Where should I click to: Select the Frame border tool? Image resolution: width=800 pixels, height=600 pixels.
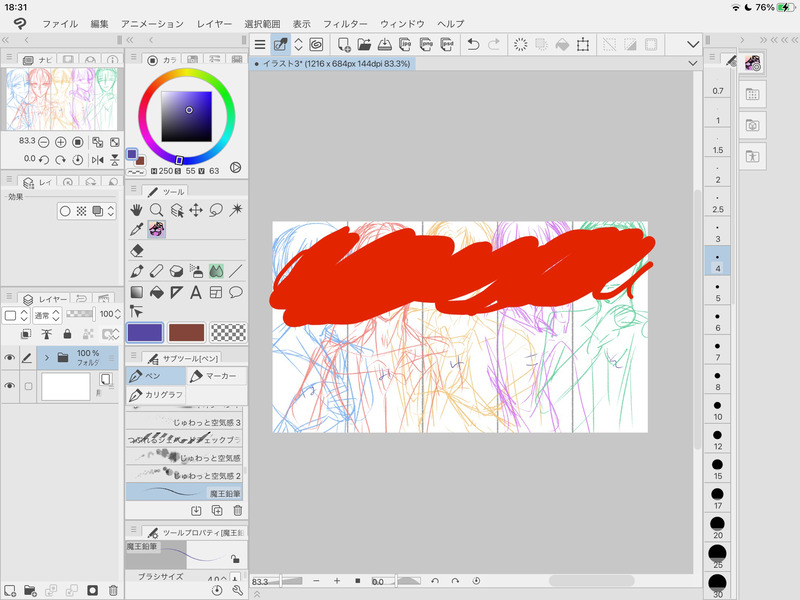tap(216, 292)
